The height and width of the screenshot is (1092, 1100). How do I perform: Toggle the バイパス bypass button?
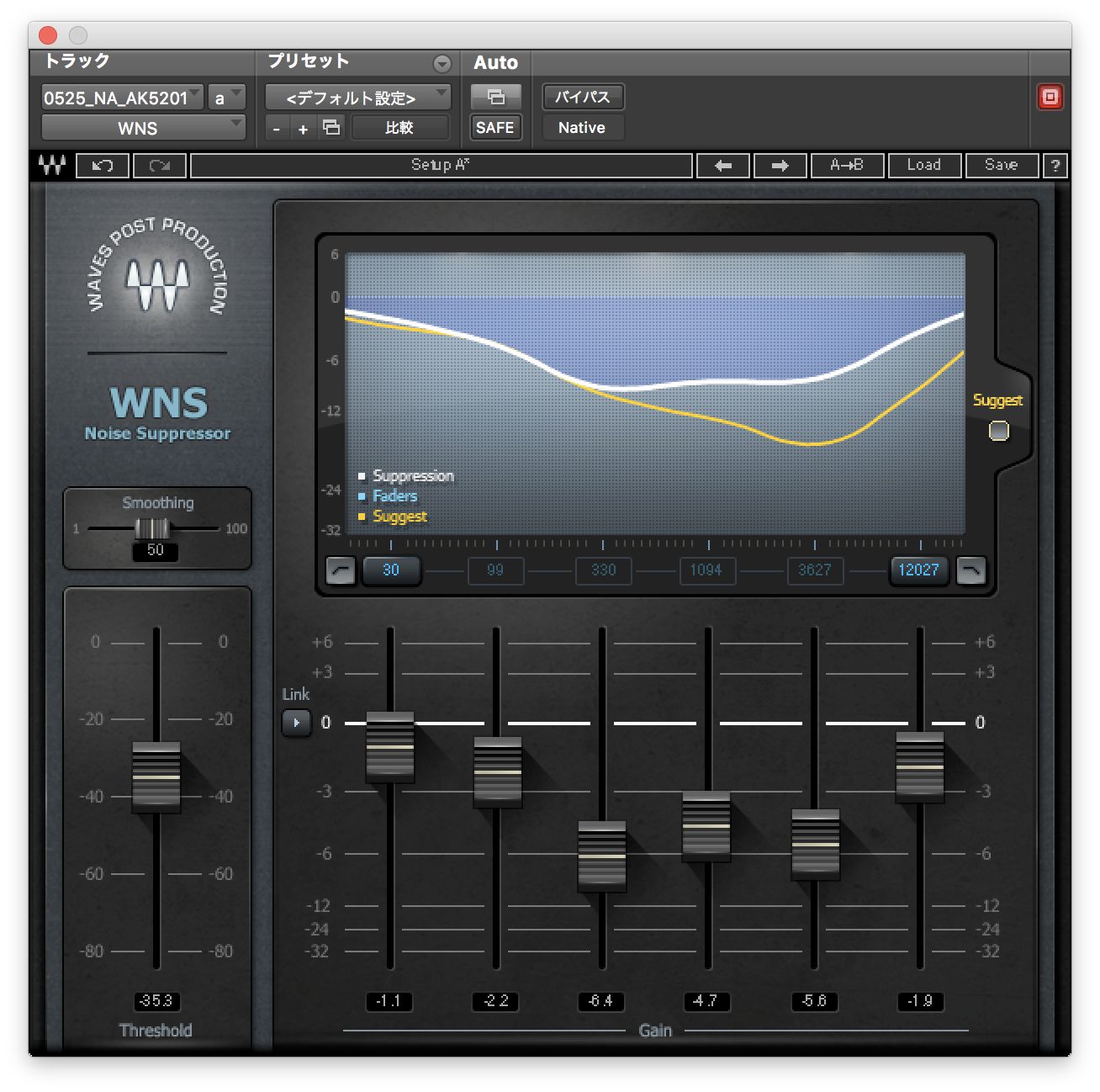point(583,97)
